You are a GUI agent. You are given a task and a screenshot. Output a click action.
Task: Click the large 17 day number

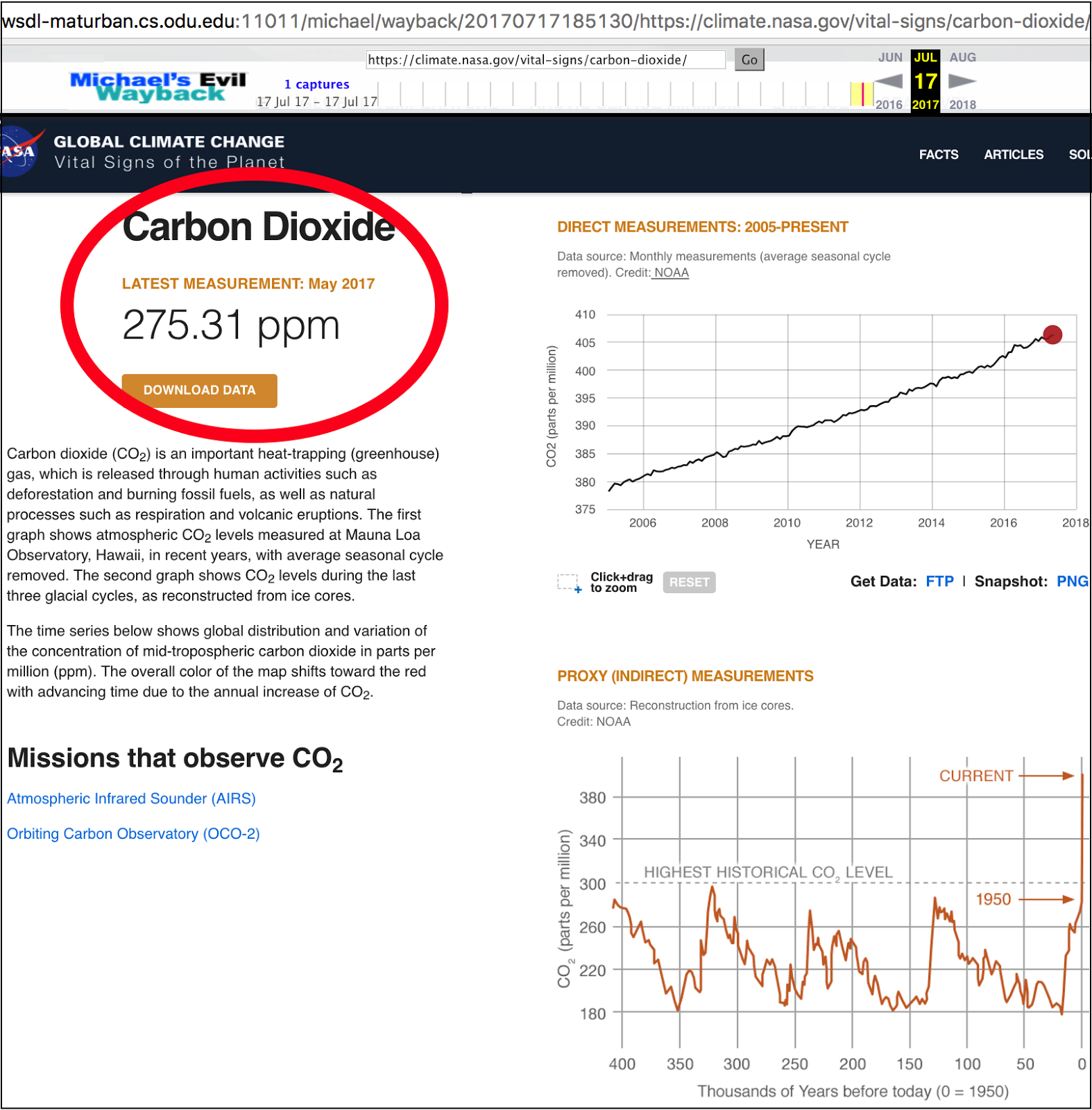pos(925,81)
